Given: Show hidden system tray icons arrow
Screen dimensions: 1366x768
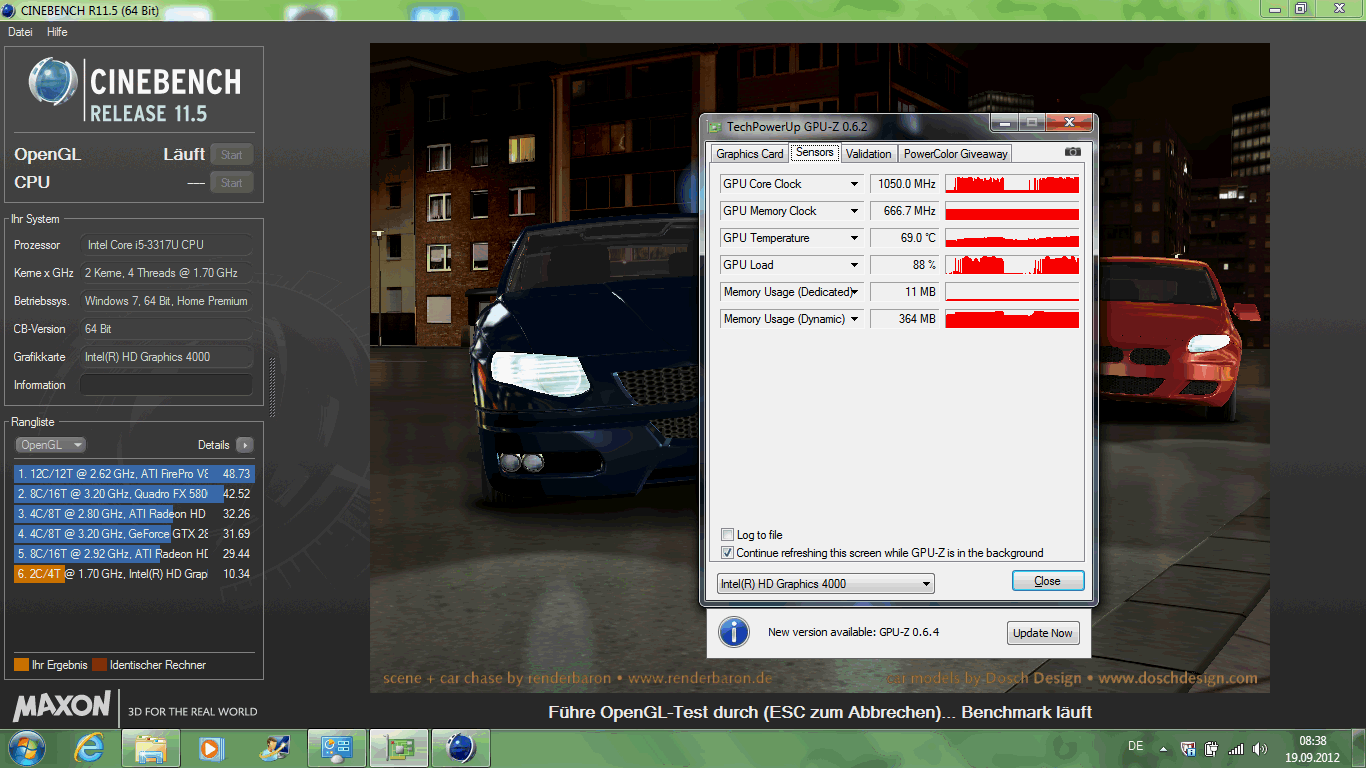Looking at the screenshot, I should coord(1163,748).
